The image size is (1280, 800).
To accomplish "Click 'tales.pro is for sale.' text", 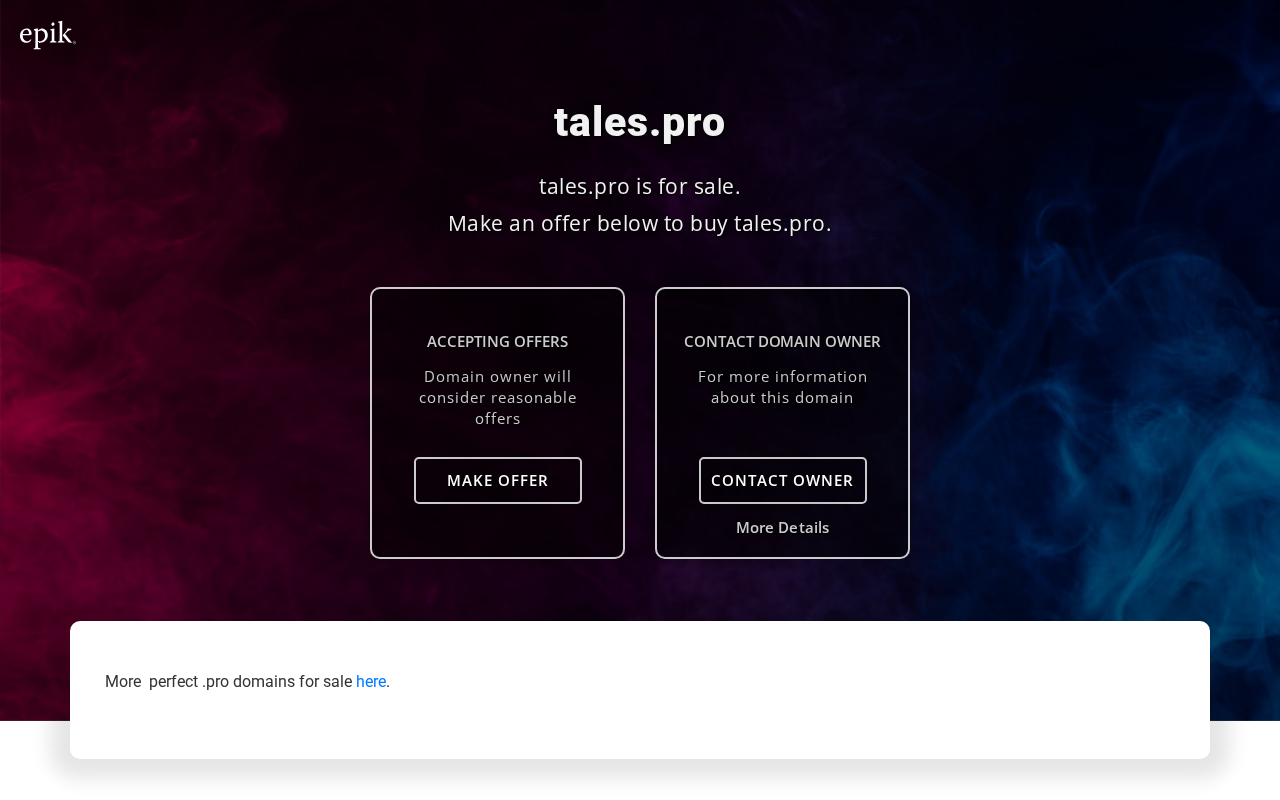I will [640, 187].
